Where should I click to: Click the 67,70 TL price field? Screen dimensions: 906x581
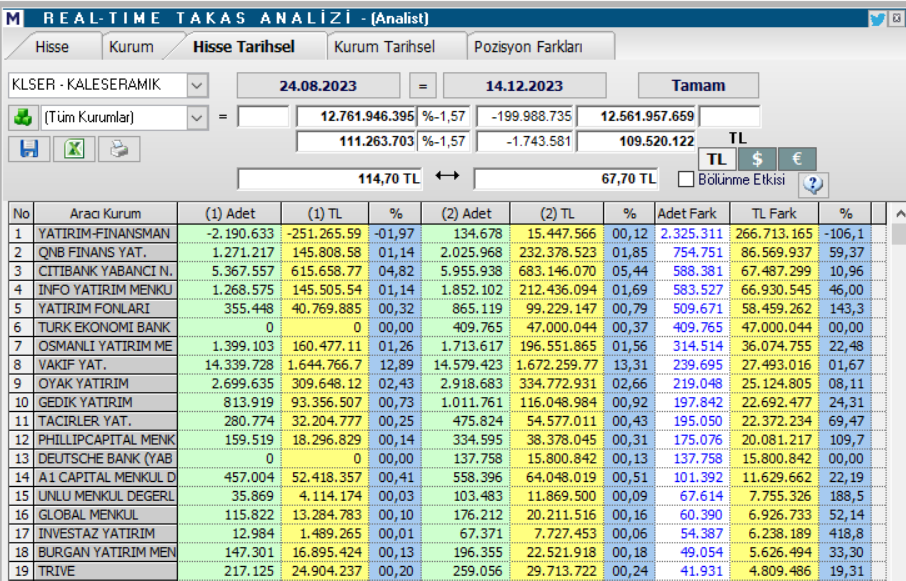tap(566, 179)
